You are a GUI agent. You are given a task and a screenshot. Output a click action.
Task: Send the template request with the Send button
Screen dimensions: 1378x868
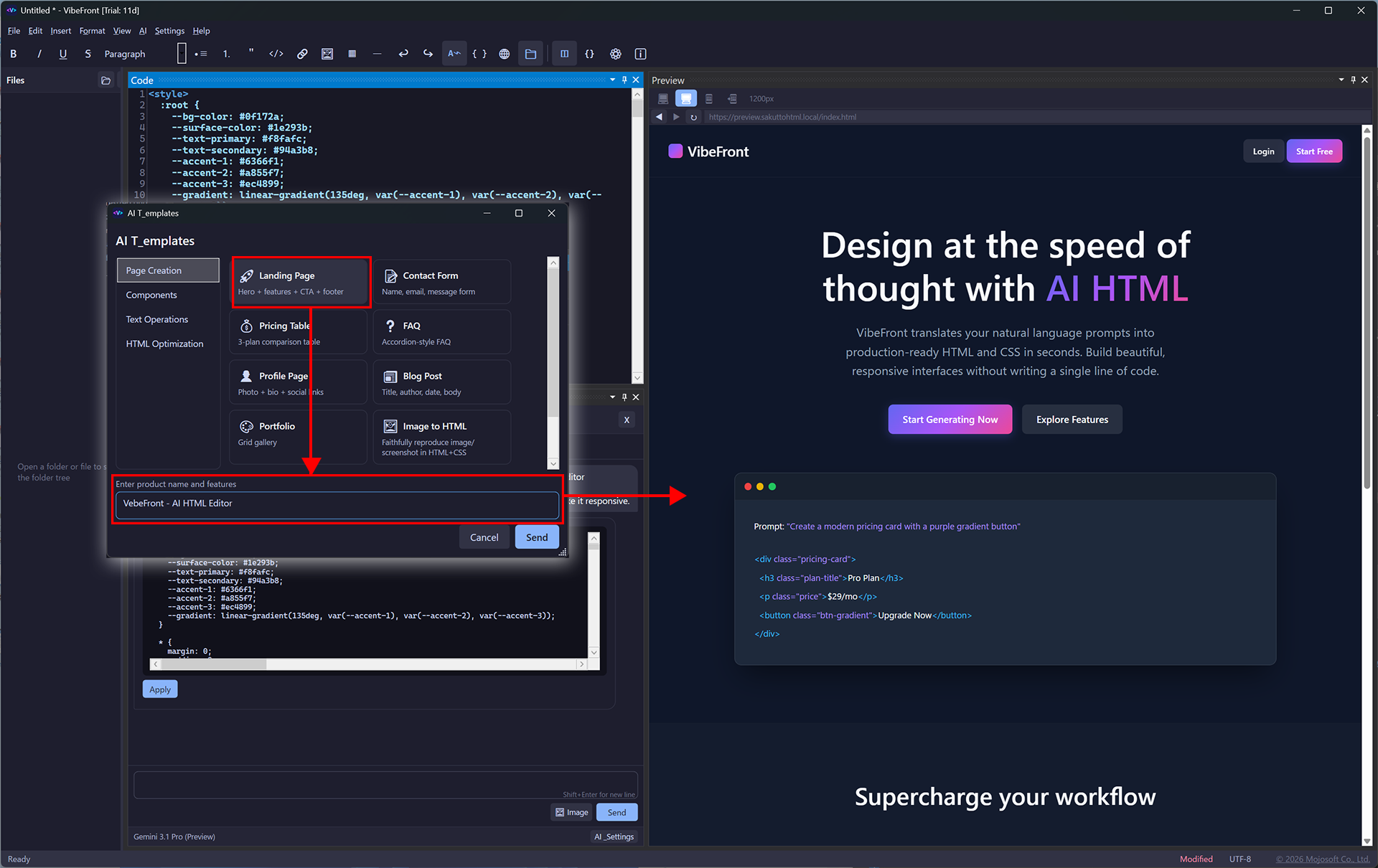[x=536, y=537]
